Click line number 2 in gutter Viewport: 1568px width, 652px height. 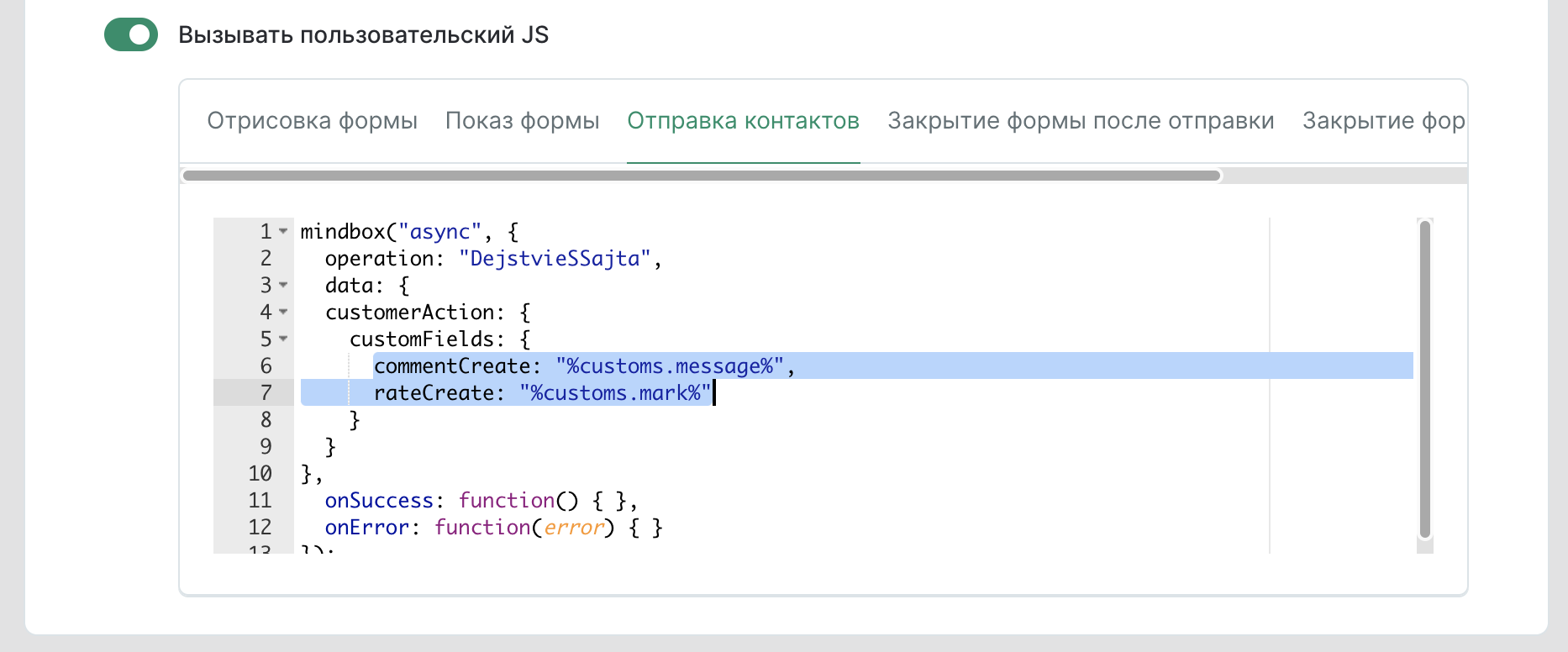pyautogui.click(x=266, y=258)
